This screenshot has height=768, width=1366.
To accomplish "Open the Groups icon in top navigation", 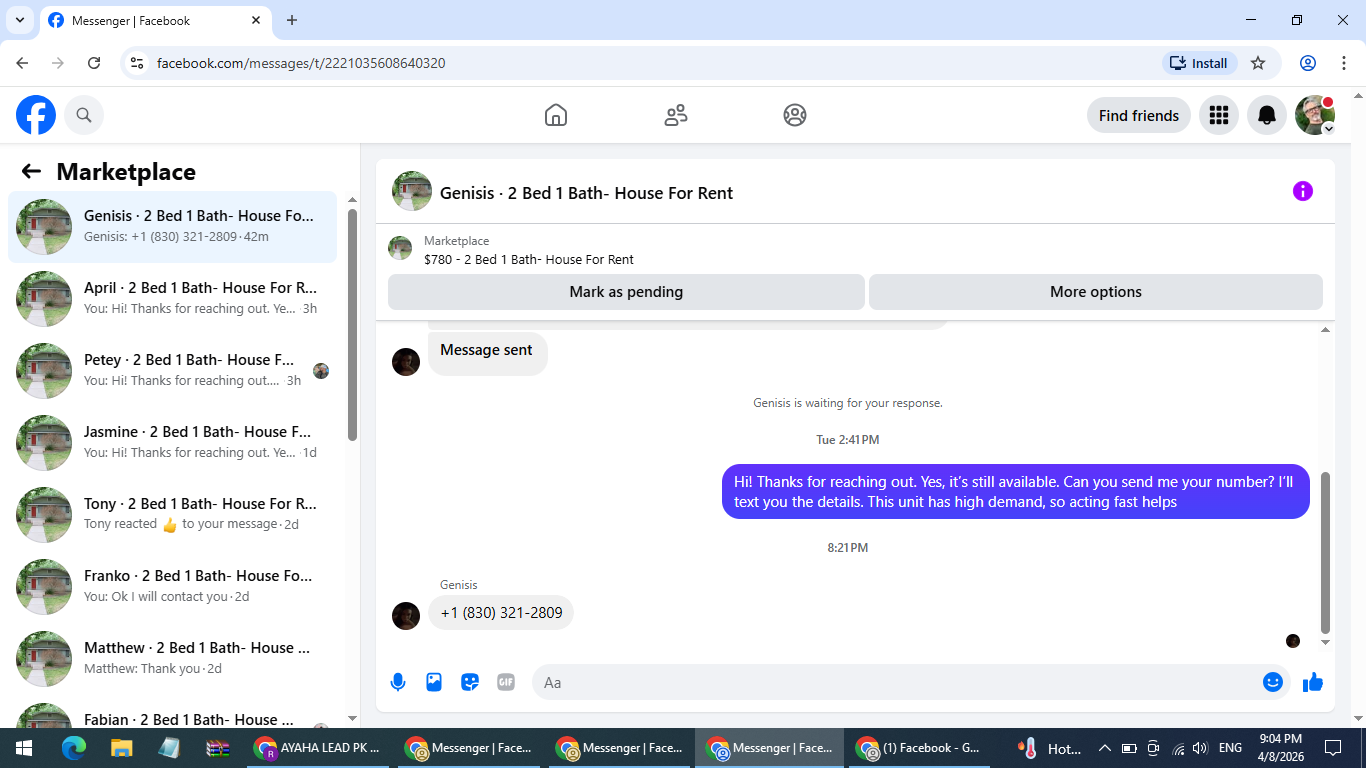I will 795,115.
